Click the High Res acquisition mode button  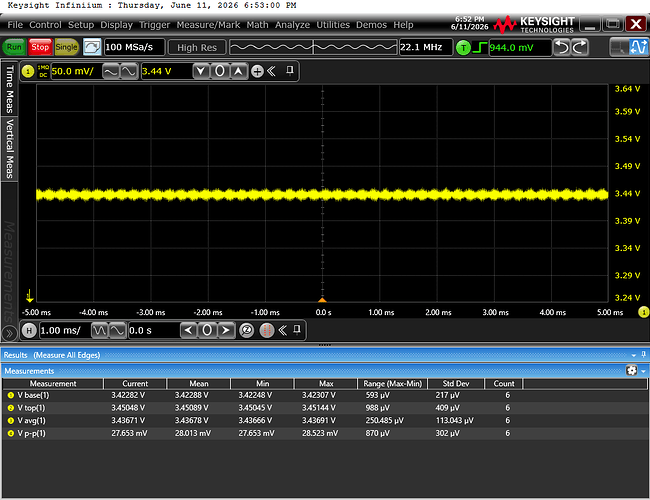click(197, 48)
